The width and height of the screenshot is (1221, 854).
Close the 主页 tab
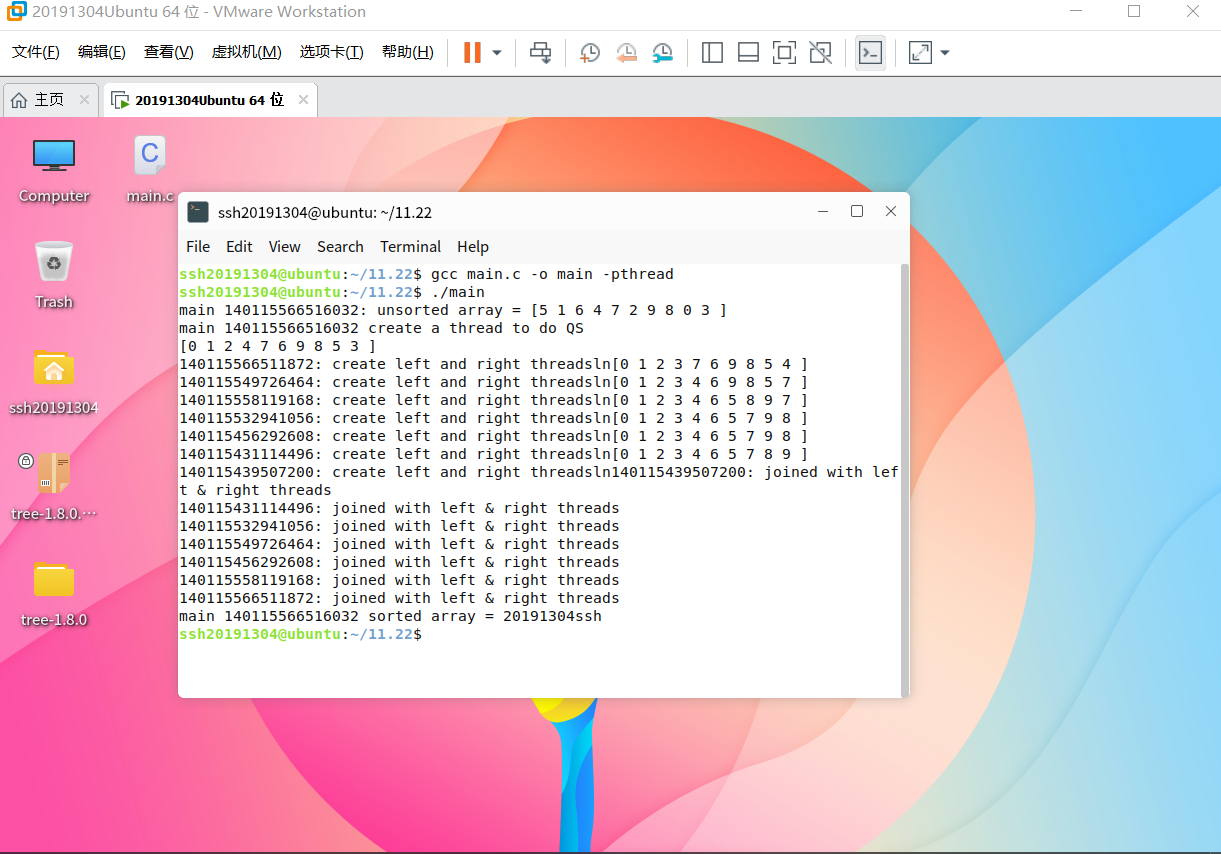coord(84,100)
